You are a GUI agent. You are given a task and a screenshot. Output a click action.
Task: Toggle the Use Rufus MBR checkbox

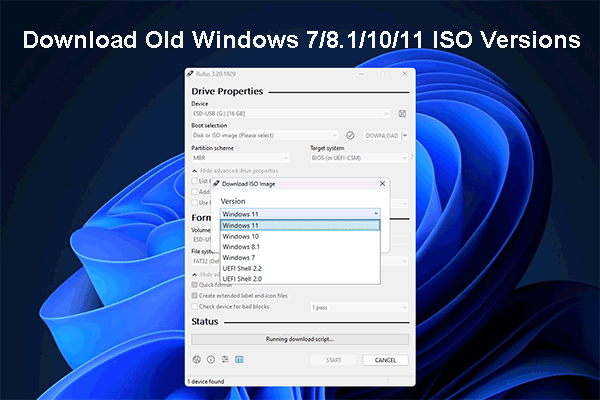pos(195,202)
